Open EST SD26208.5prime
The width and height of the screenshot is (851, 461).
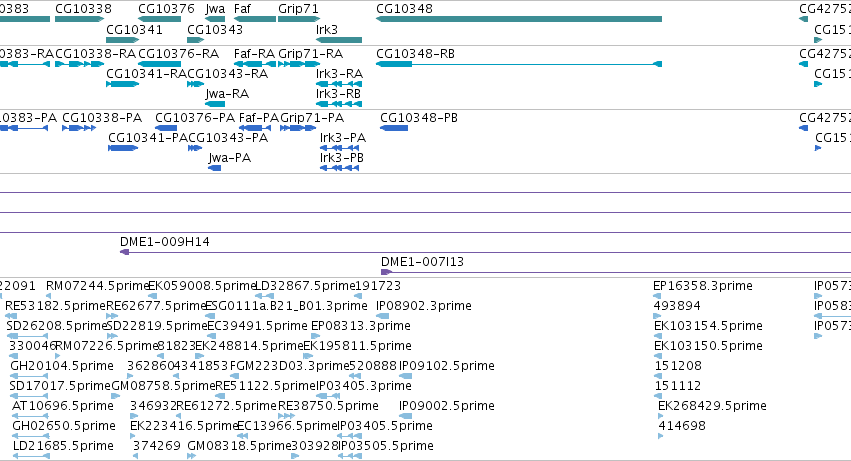point(56,326)
